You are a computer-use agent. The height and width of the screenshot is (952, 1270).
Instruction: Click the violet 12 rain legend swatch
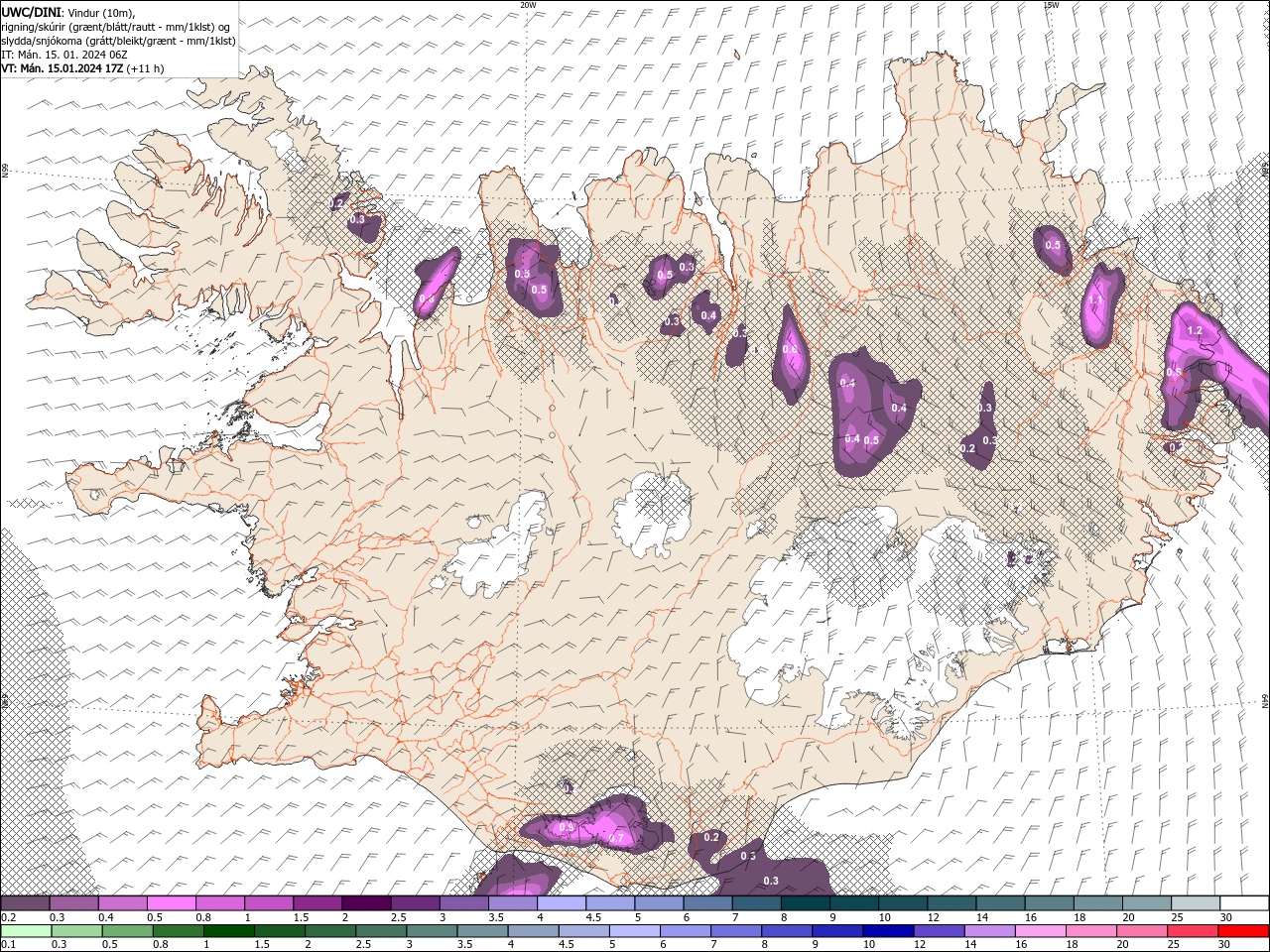click(939, 931)
